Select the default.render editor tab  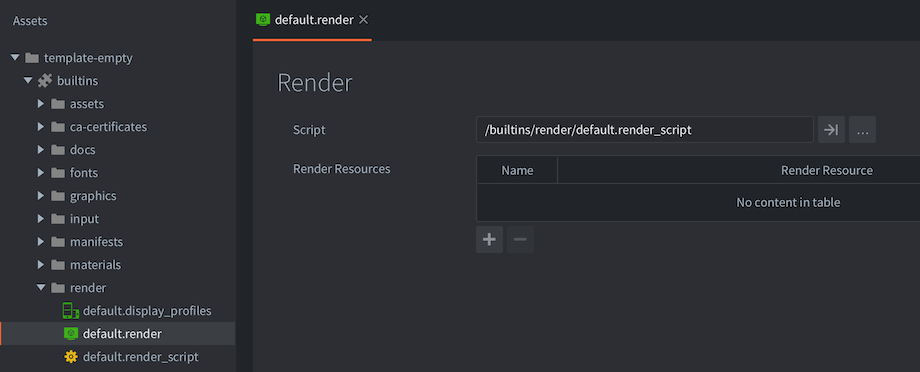coord(312,20)
